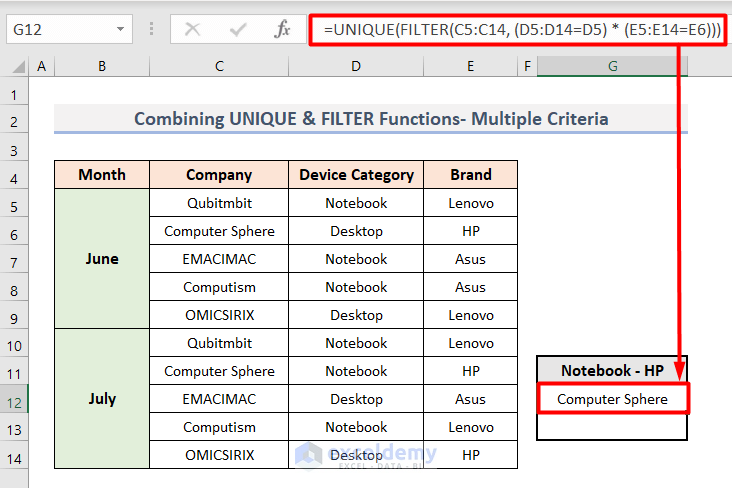Select column F header
Screen dimensions: 732x488
[528, 66]
